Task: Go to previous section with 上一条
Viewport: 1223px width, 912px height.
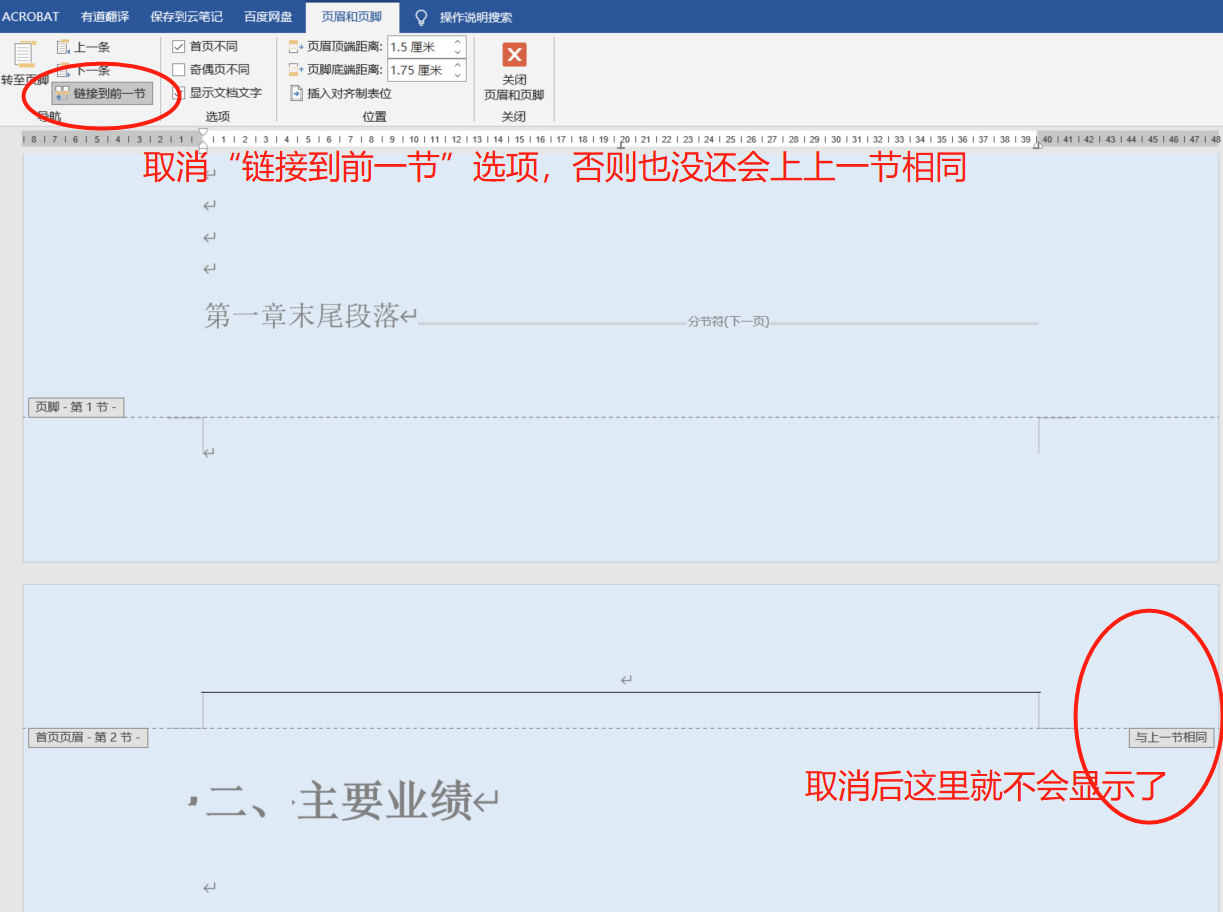Action: tap(83, 47)
